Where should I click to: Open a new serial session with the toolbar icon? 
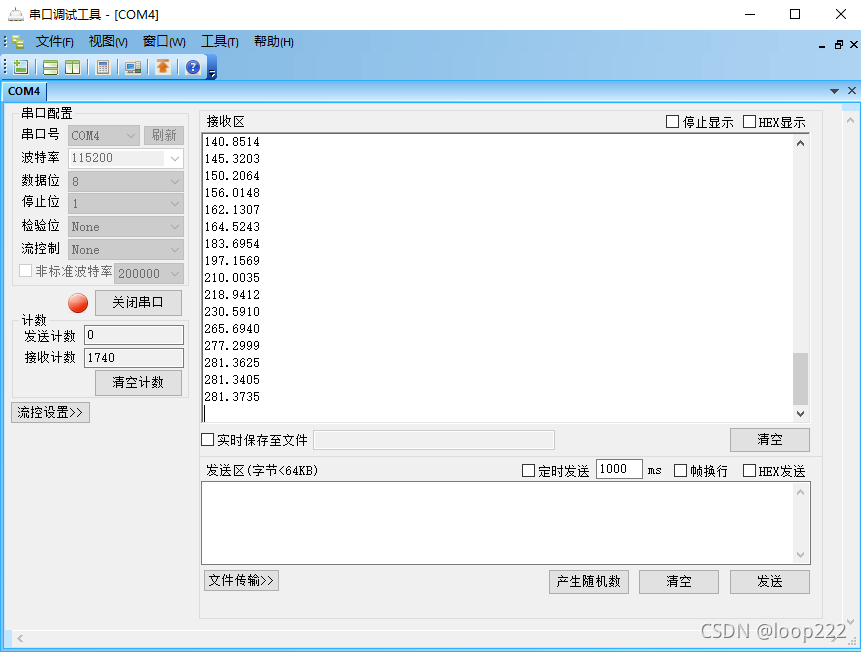(20, 66)
